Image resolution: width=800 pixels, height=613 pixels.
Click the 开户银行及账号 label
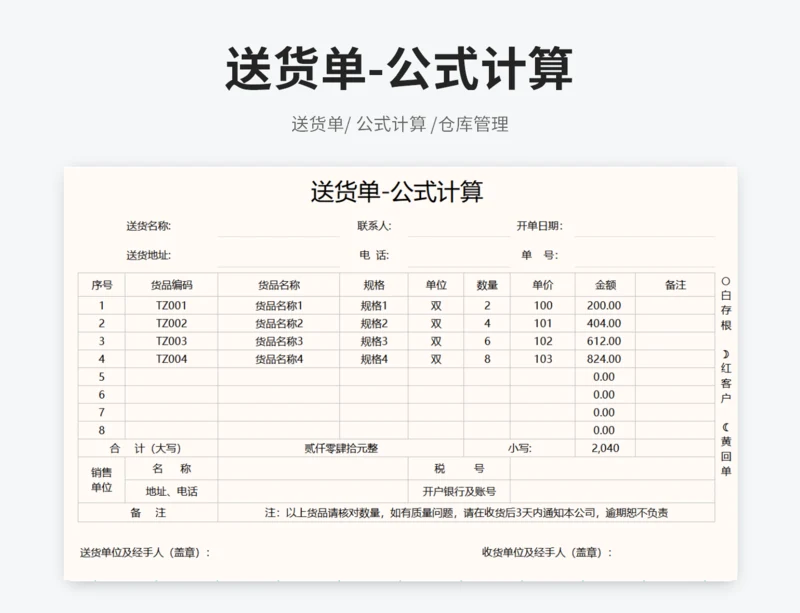459,492
